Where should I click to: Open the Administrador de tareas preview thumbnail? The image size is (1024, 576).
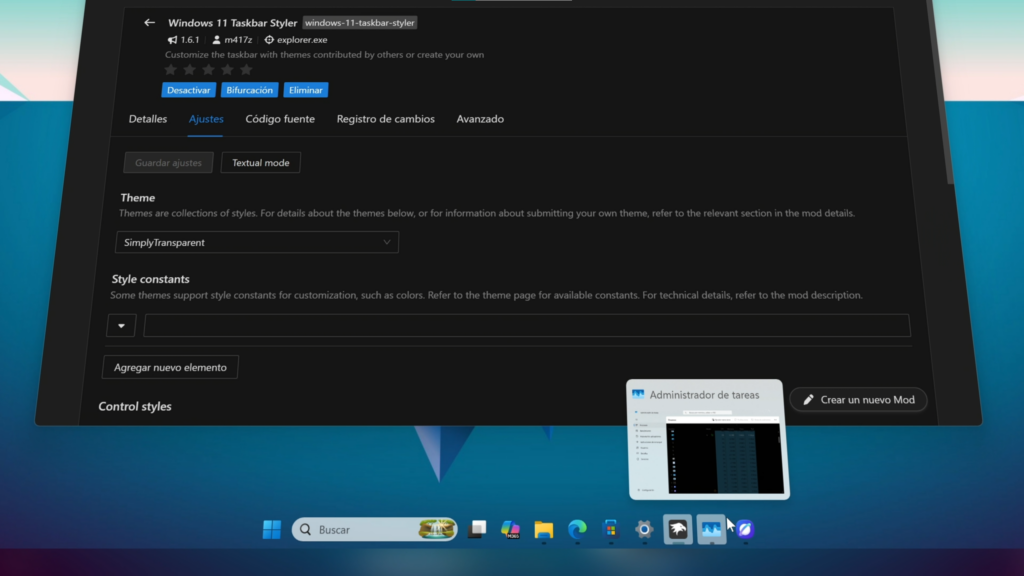(709, 440)
